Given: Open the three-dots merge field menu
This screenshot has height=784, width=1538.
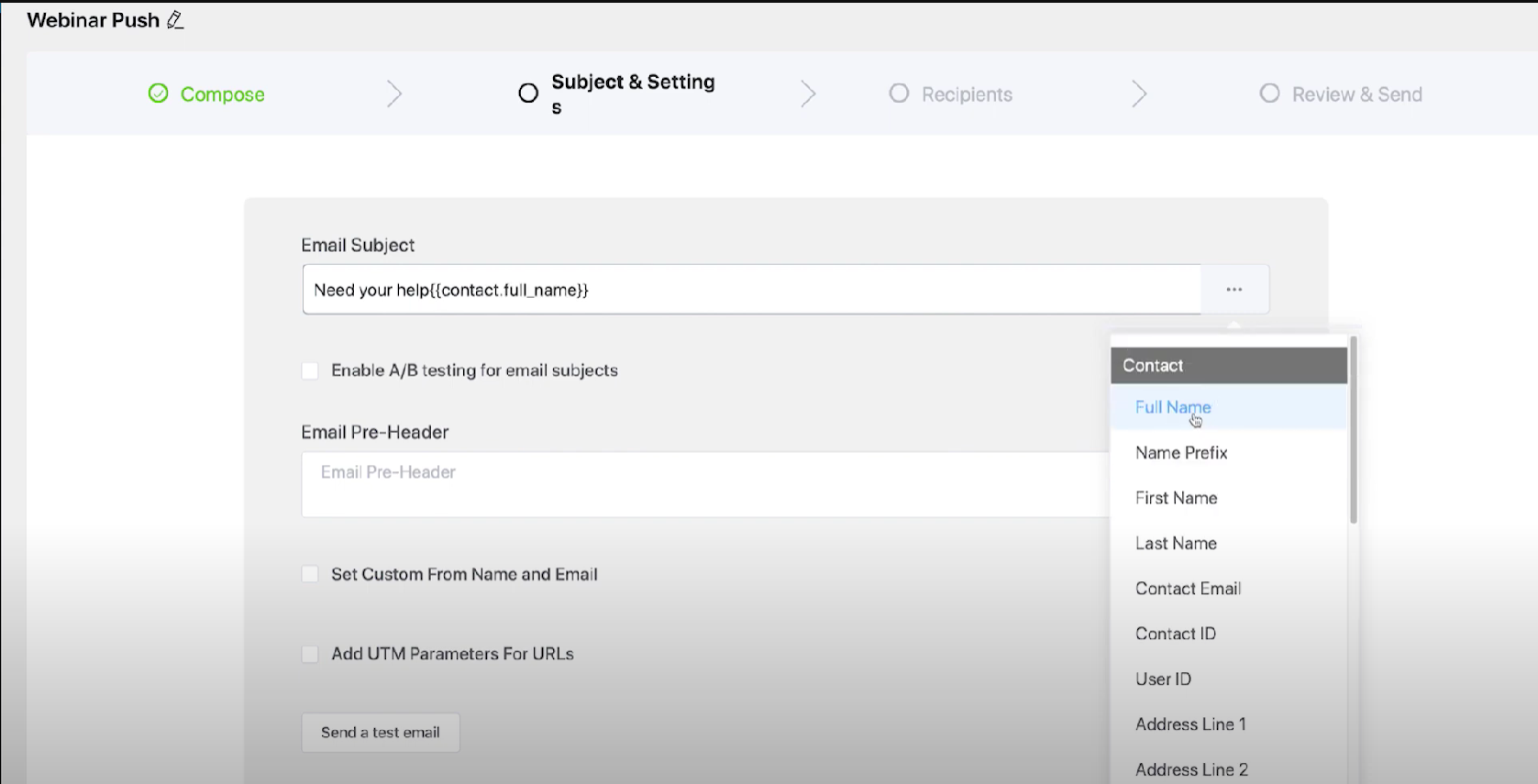Looking at the screenshot, I should (x=1234, y=290).
